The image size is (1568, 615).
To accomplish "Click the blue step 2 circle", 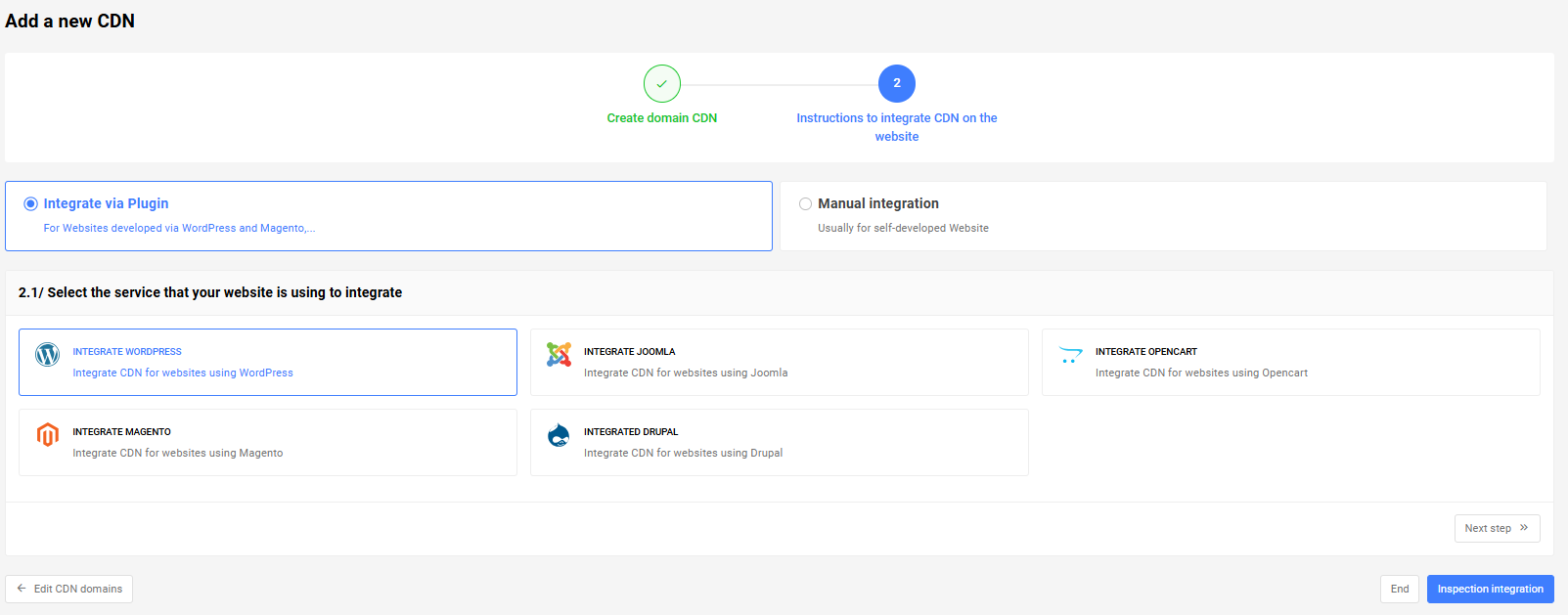I will click(897, 84).
